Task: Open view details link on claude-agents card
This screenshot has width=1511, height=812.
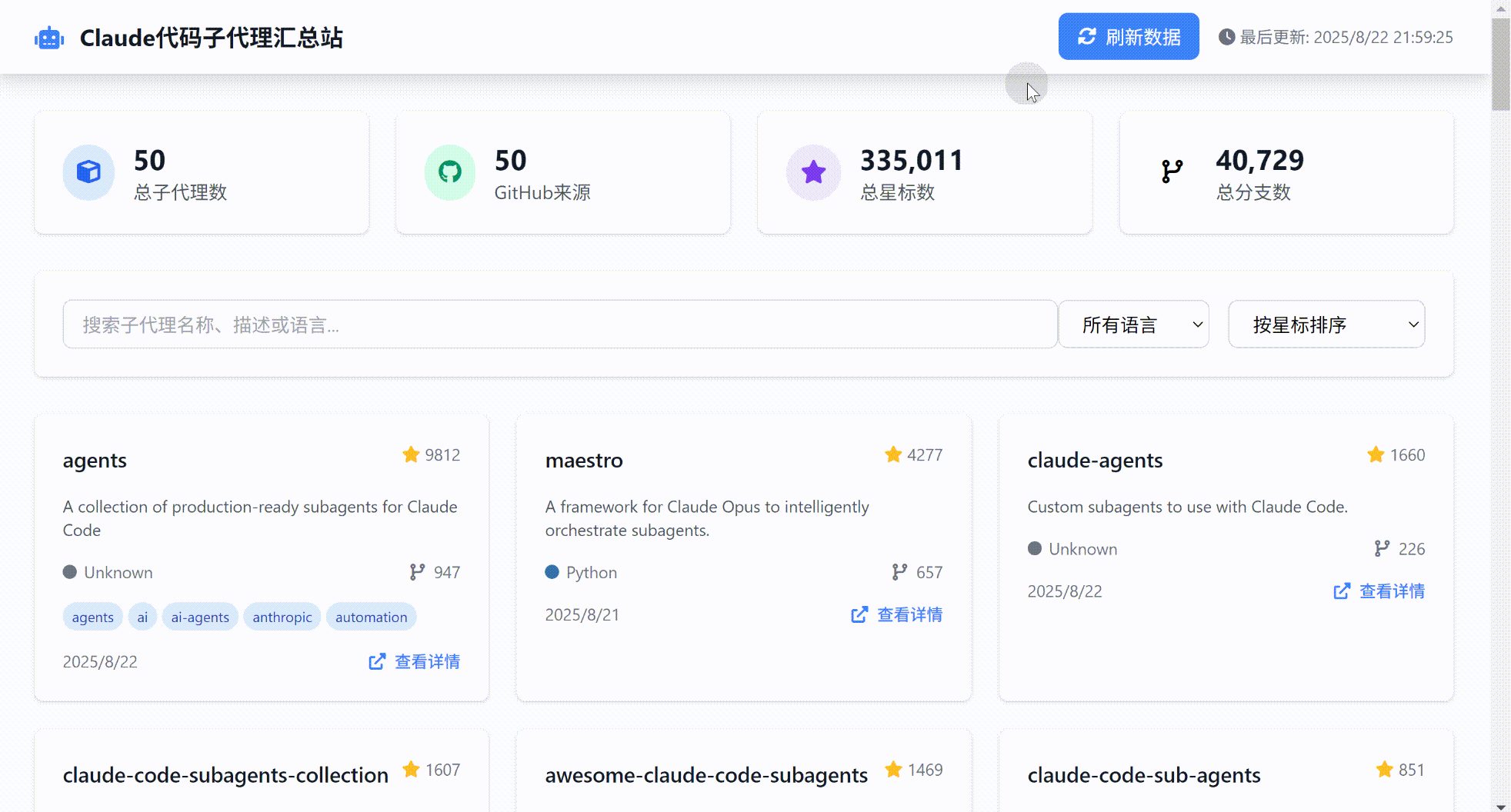Action: [x=1379, y=591]
